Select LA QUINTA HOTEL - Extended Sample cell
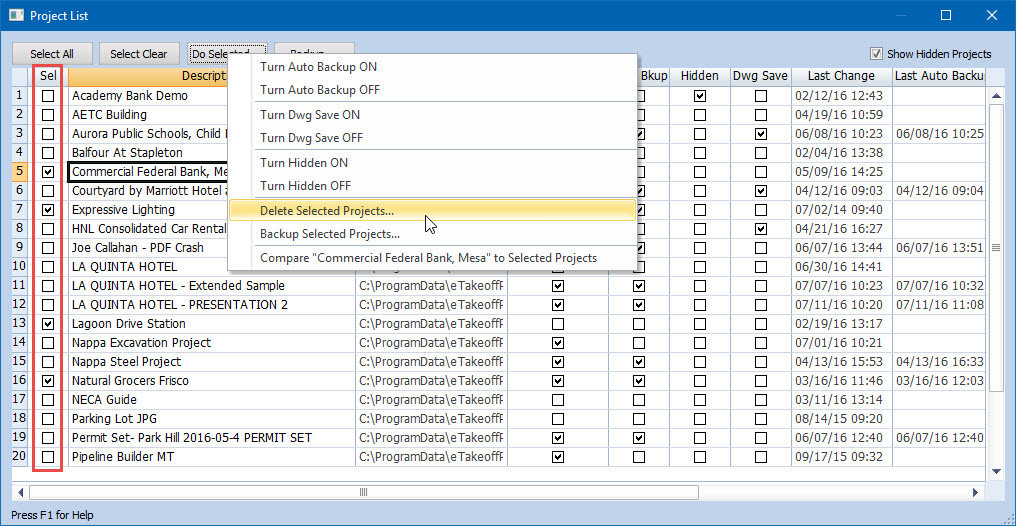This screenshot has height=526, width=1016. tap(212, 286)
